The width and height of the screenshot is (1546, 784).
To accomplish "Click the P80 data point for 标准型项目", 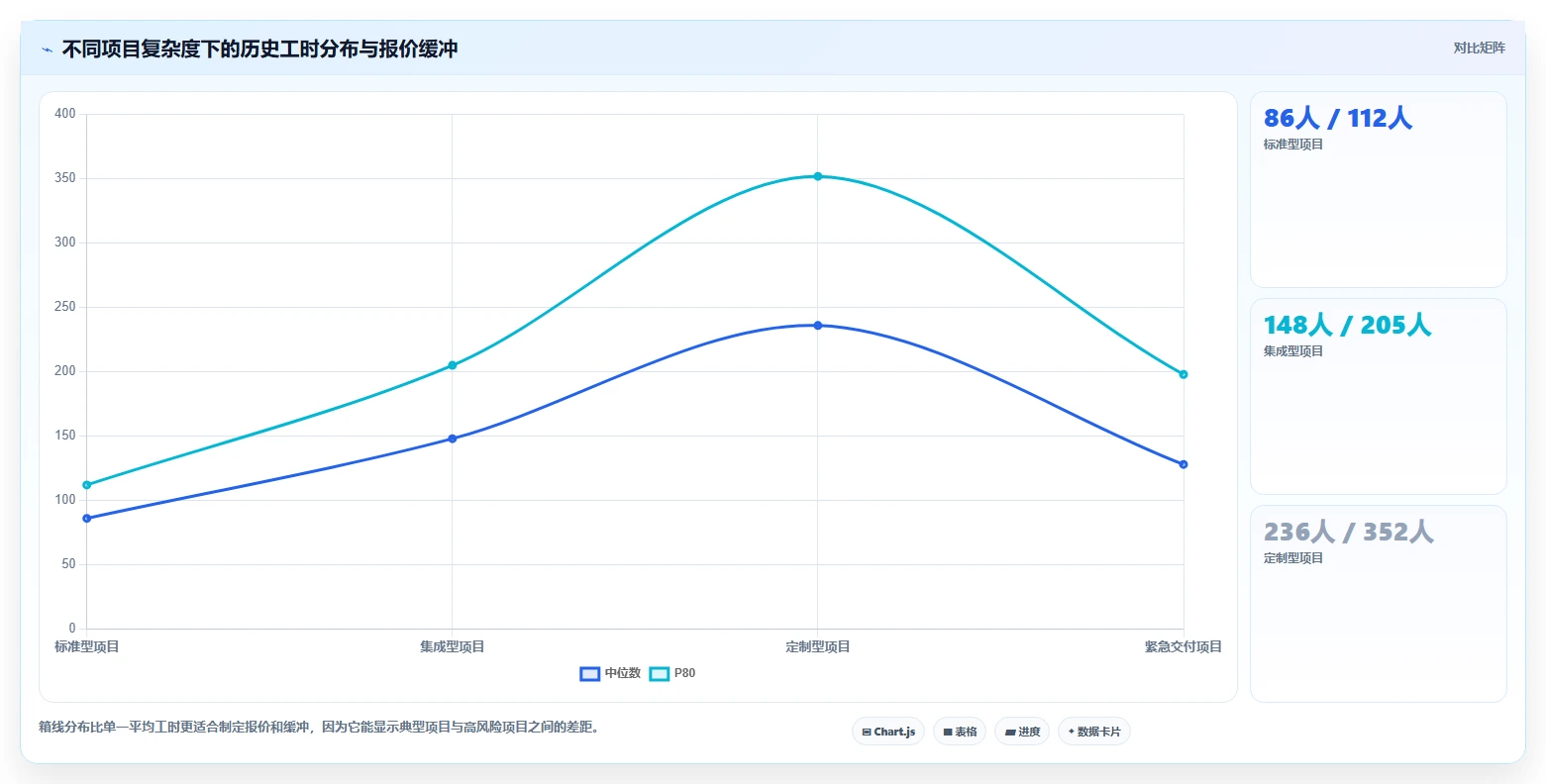I will click(87, 485).
